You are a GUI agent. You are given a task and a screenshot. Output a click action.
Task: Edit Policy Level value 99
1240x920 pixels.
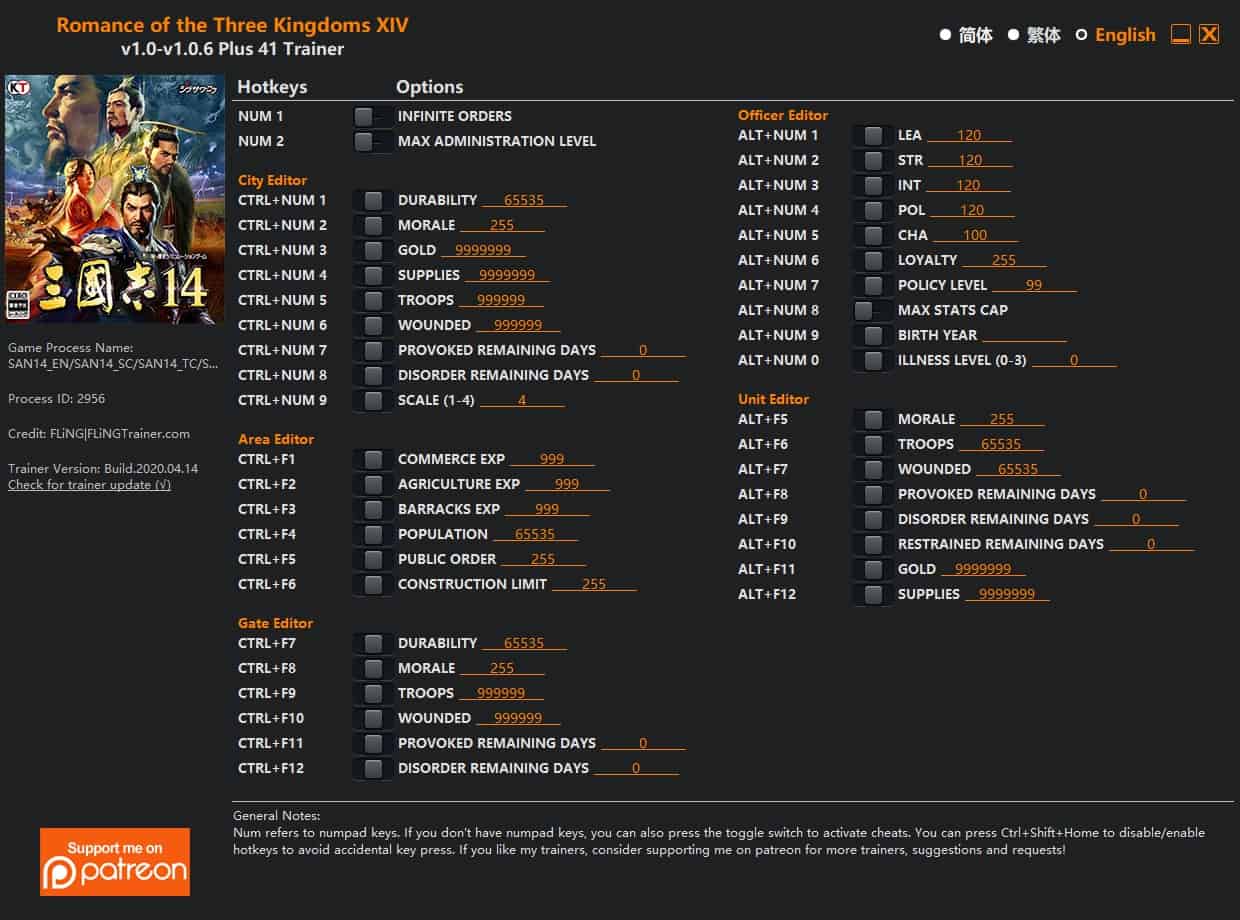click(1034, 285)
